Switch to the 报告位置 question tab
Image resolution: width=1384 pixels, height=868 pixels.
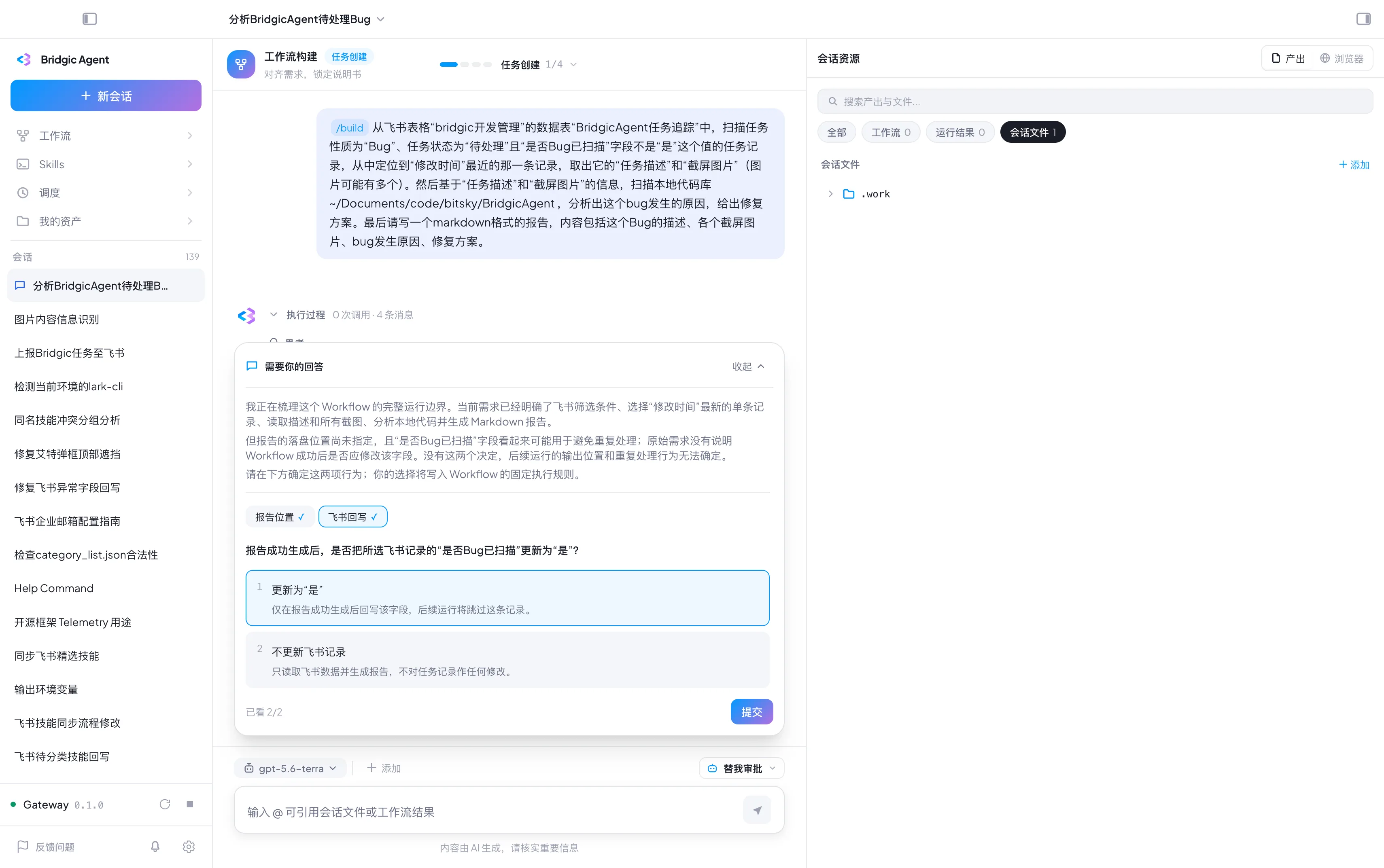[280, 517]
